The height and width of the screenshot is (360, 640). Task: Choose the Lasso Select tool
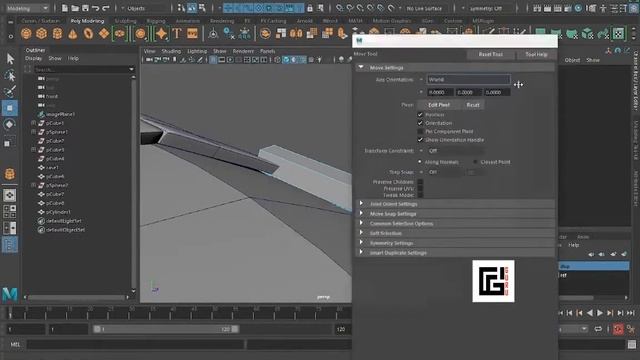[10, 75]
